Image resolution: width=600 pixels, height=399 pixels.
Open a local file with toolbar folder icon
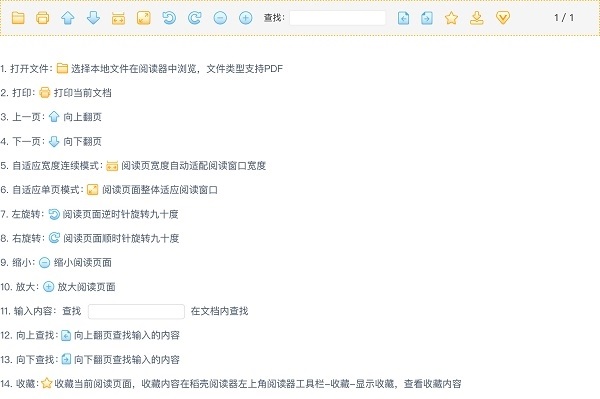point(18,18)
